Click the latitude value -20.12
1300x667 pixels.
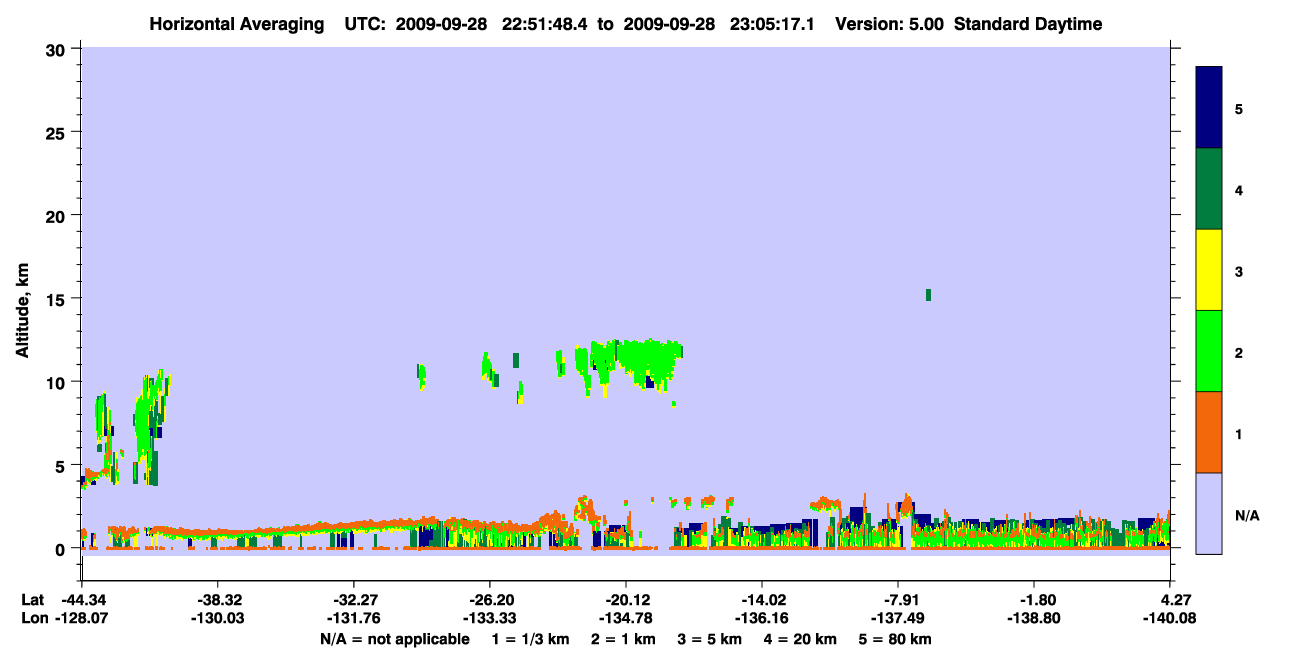pyautogui.click(x=626, y=600)
